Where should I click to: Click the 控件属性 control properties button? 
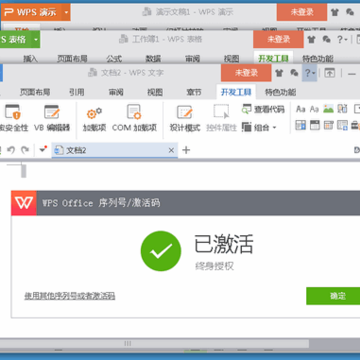click(221, 118)
